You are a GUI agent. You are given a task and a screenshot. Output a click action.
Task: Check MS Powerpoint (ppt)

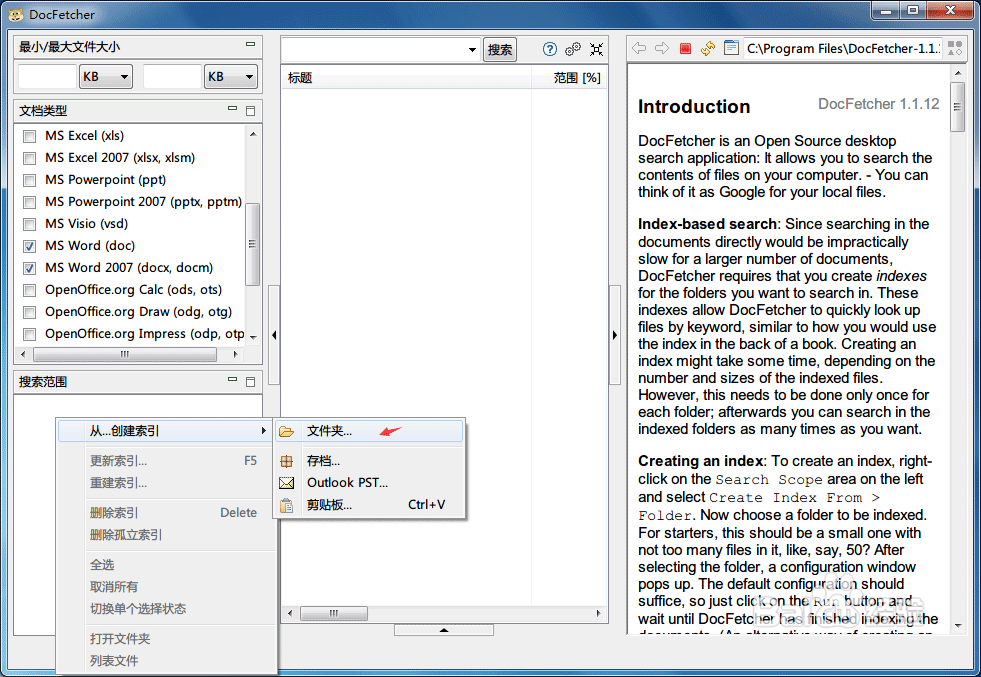(29, 180)
